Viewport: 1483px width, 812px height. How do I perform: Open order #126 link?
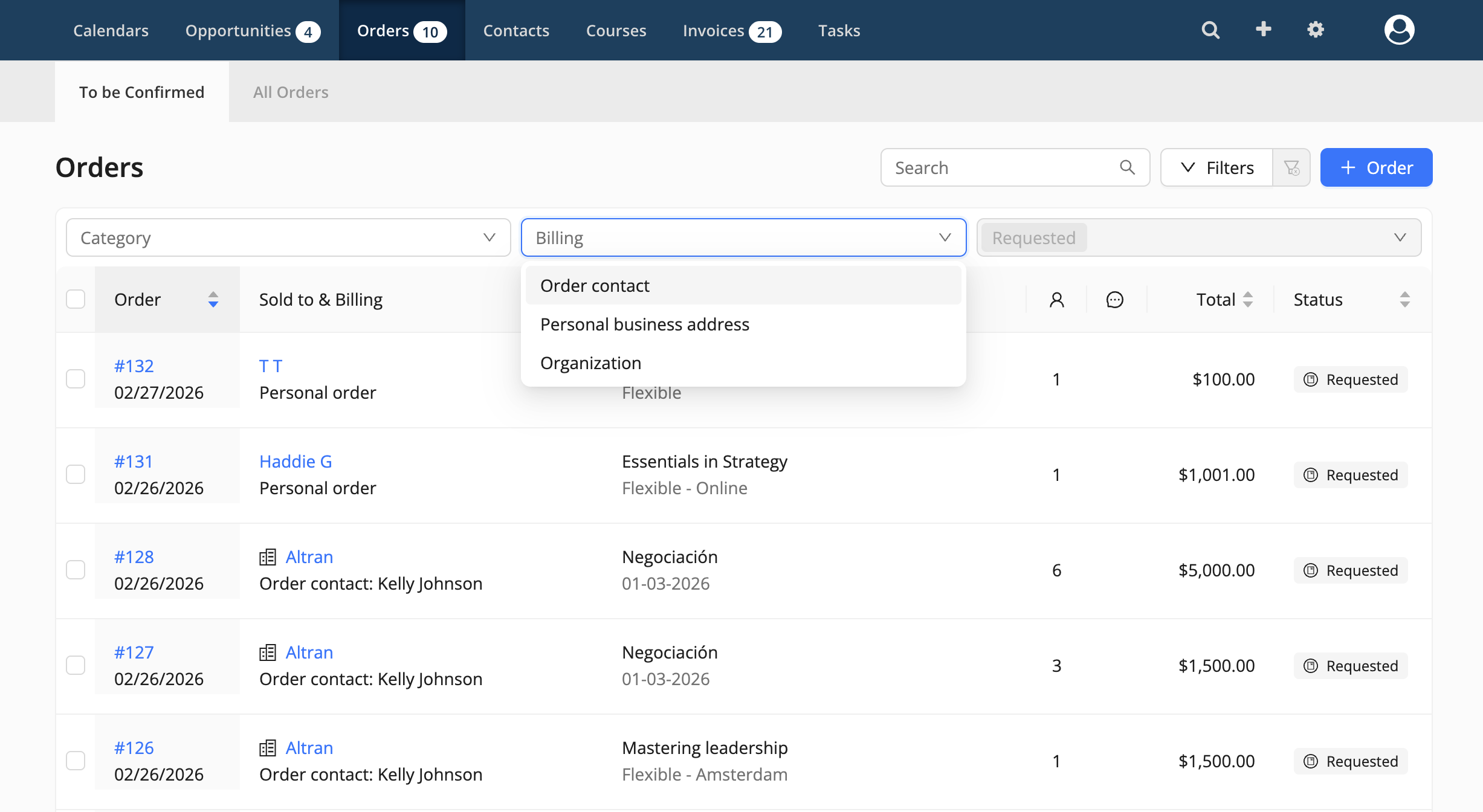tap(134, 748)
